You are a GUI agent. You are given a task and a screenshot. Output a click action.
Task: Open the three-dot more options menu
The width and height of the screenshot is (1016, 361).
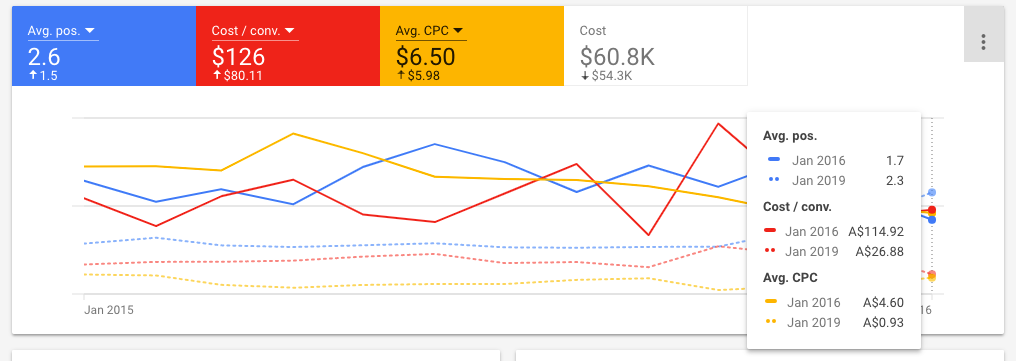point(984,43)
